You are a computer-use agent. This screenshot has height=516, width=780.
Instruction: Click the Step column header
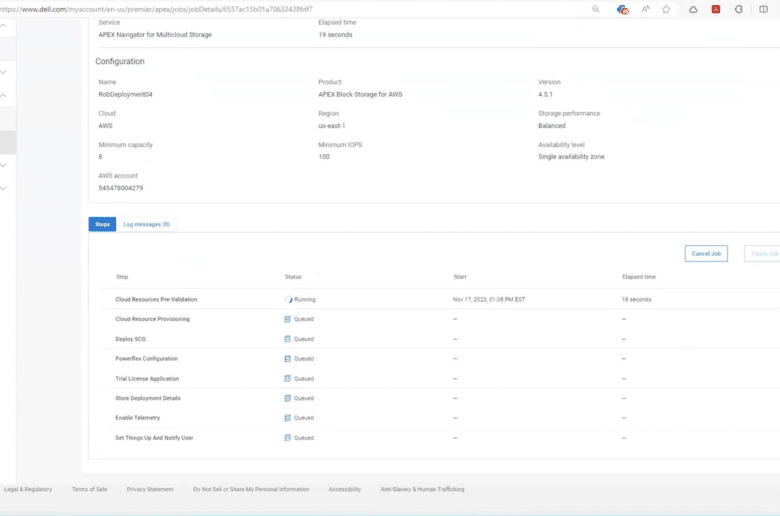122,277
